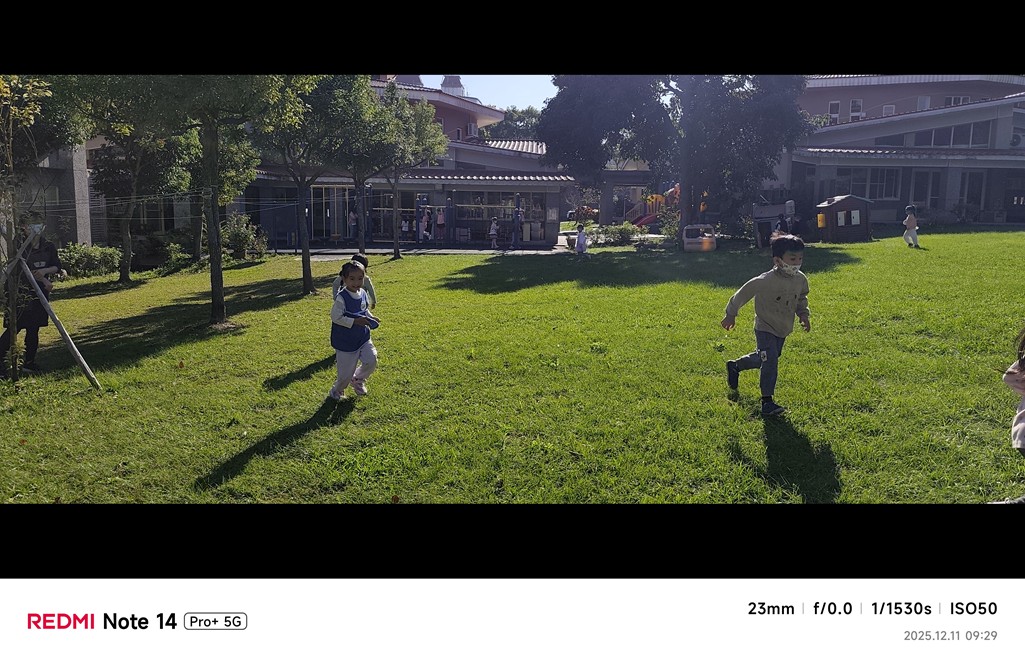Select the distant child on the lawn
1025x664 pixels.
[x=910, y=226]
